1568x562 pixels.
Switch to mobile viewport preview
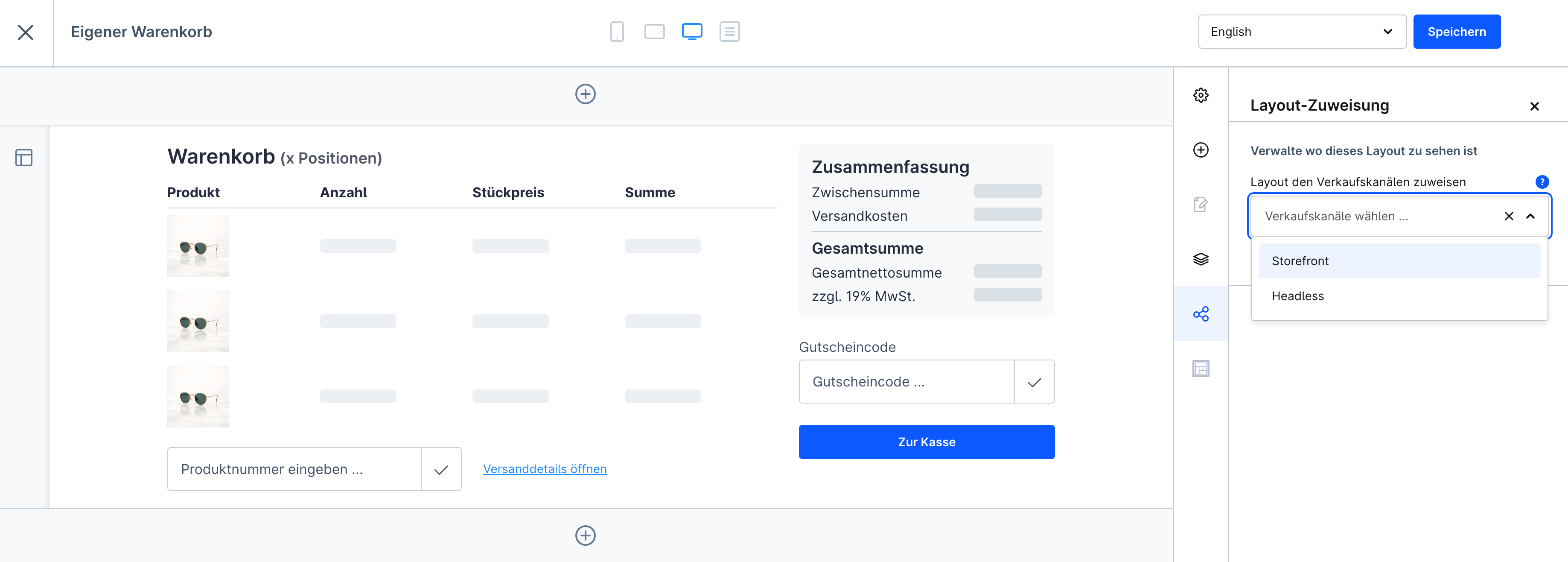click(x=617, y=32)
